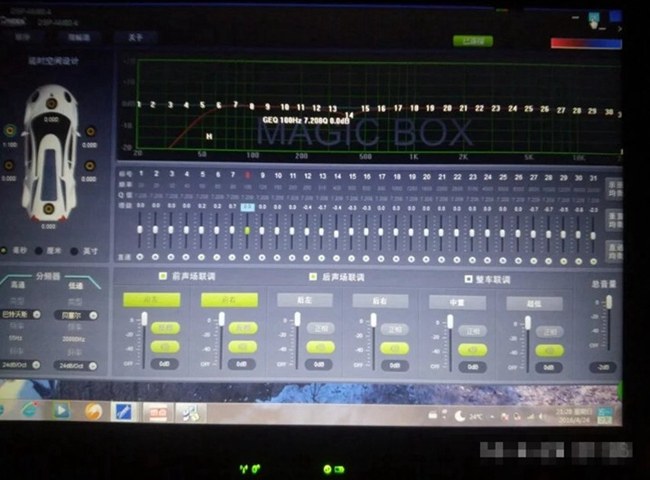Viewport: 650px width, 480px height.
Task: Mute the 后右 channel with its speaker button
Action: coord(395,349)
